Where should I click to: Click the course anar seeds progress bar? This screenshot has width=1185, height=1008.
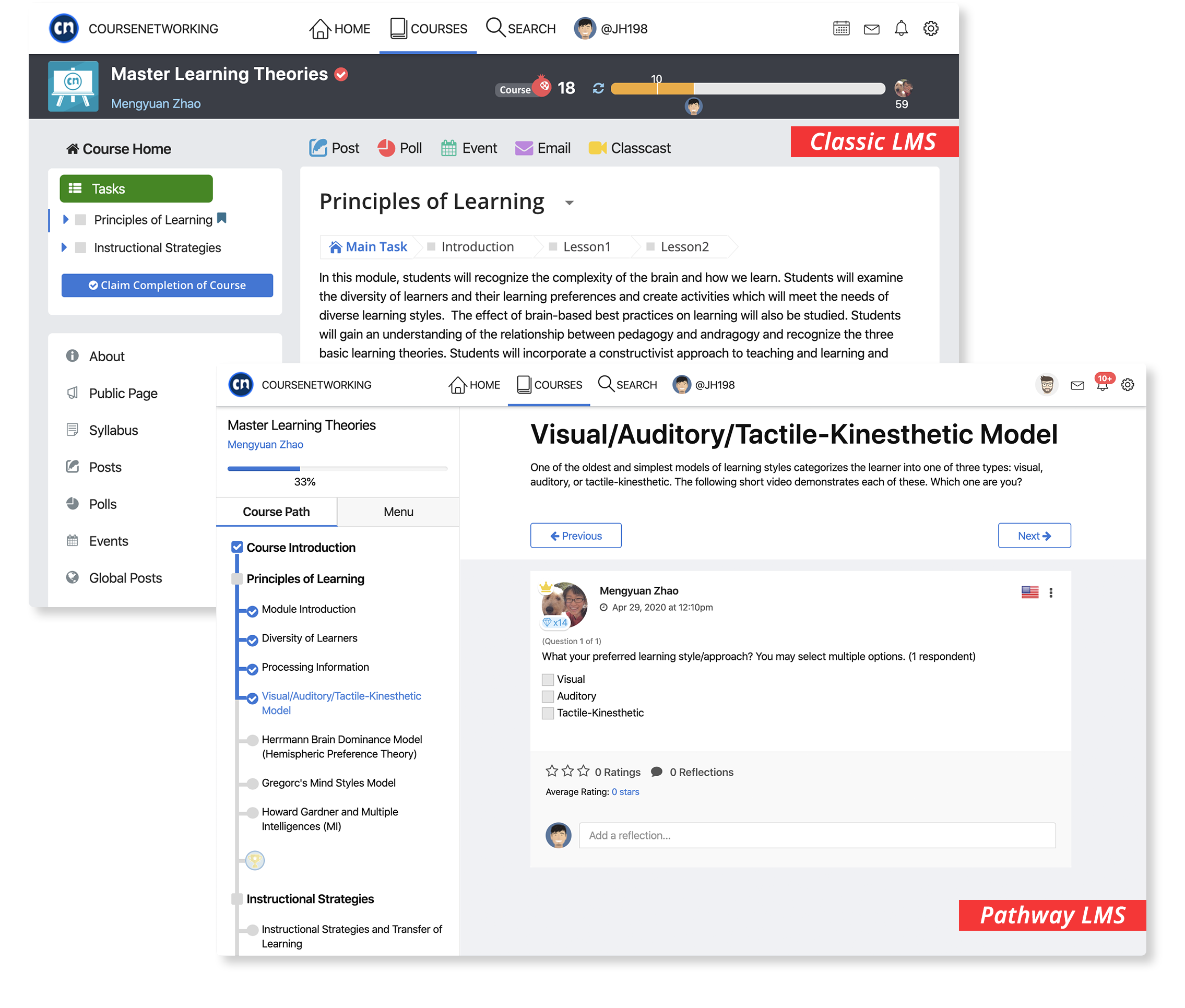tap(748, 88)
